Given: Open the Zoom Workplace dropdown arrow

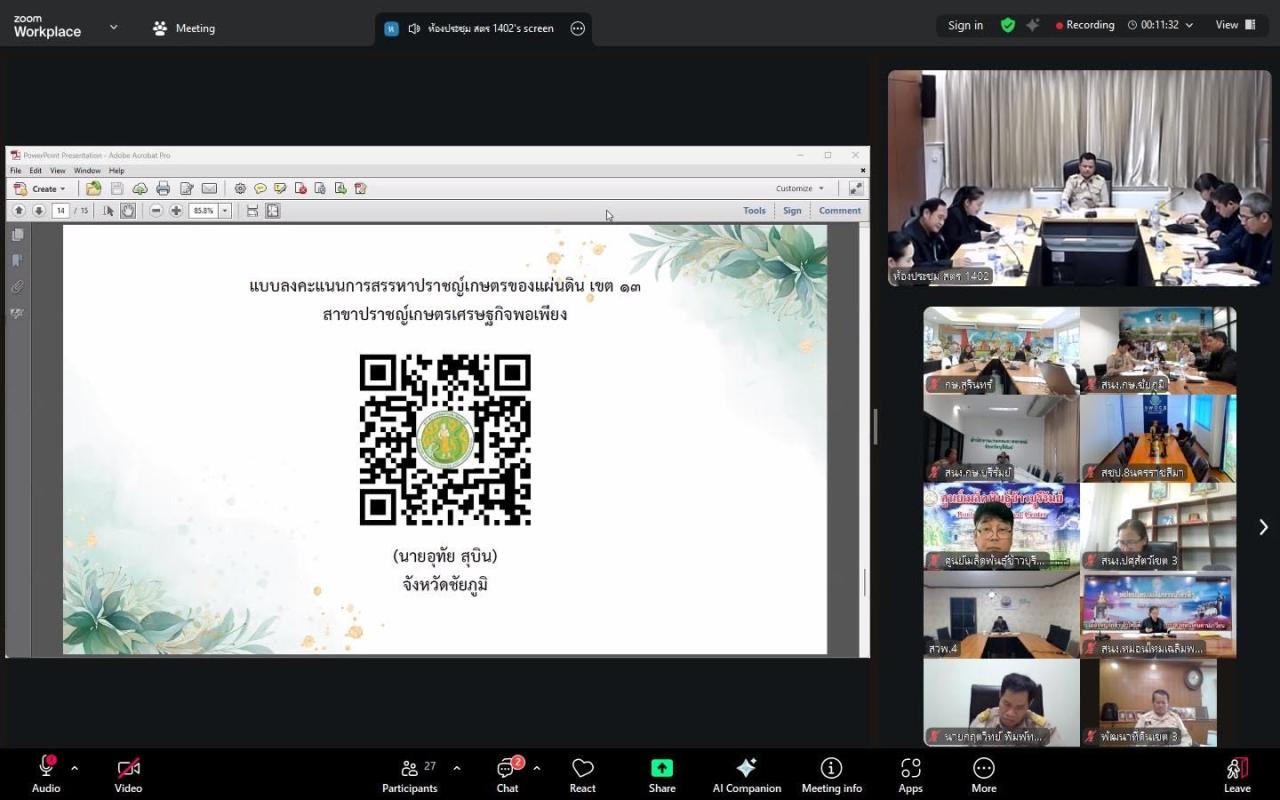Looking at the screenshot, I should [113, 27].
